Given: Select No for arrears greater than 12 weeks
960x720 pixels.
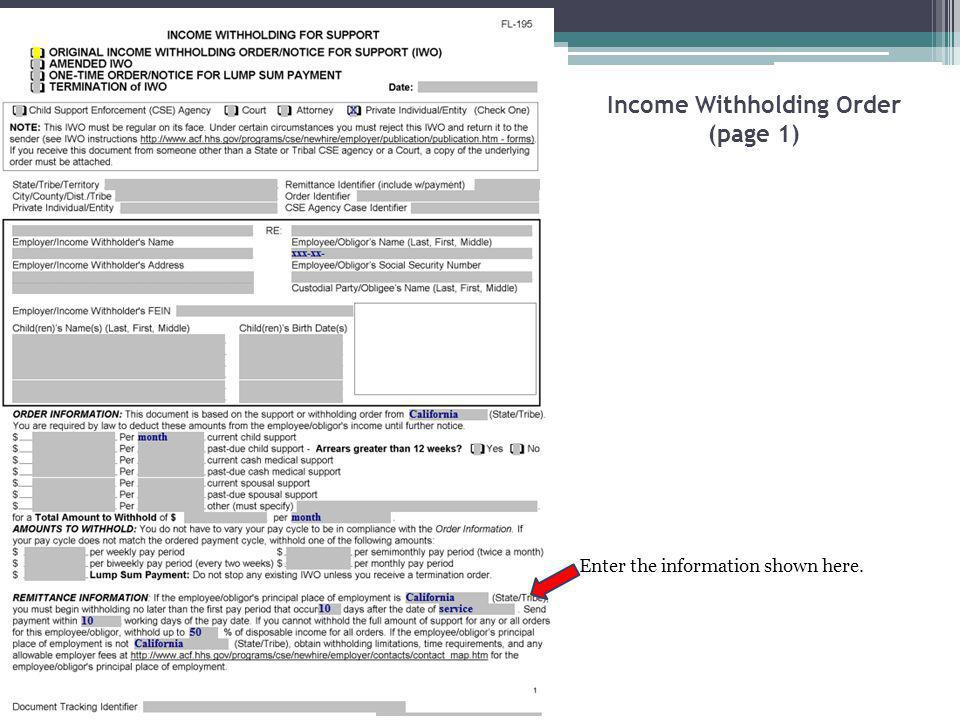Looking at the screenshot, I should click(517, 449).
